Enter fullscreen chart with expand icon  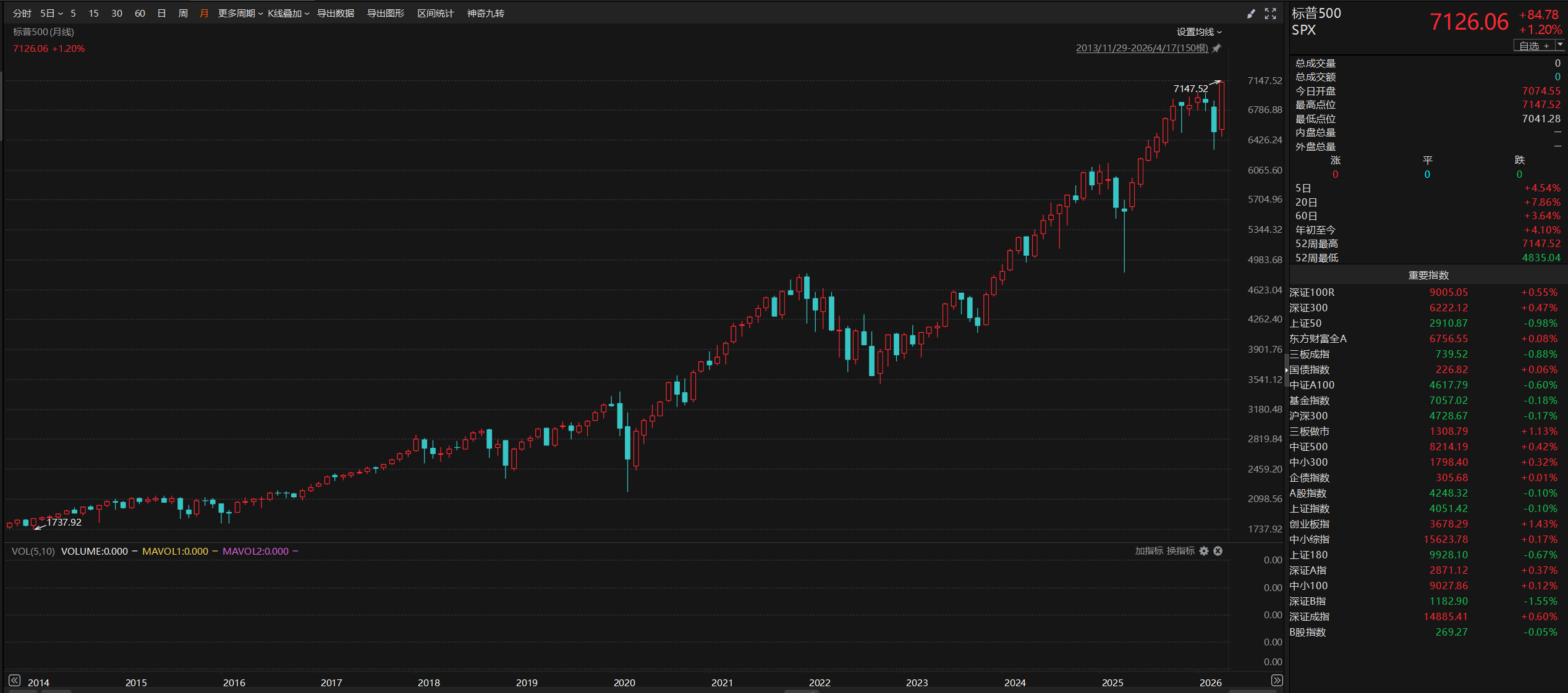1270,14
